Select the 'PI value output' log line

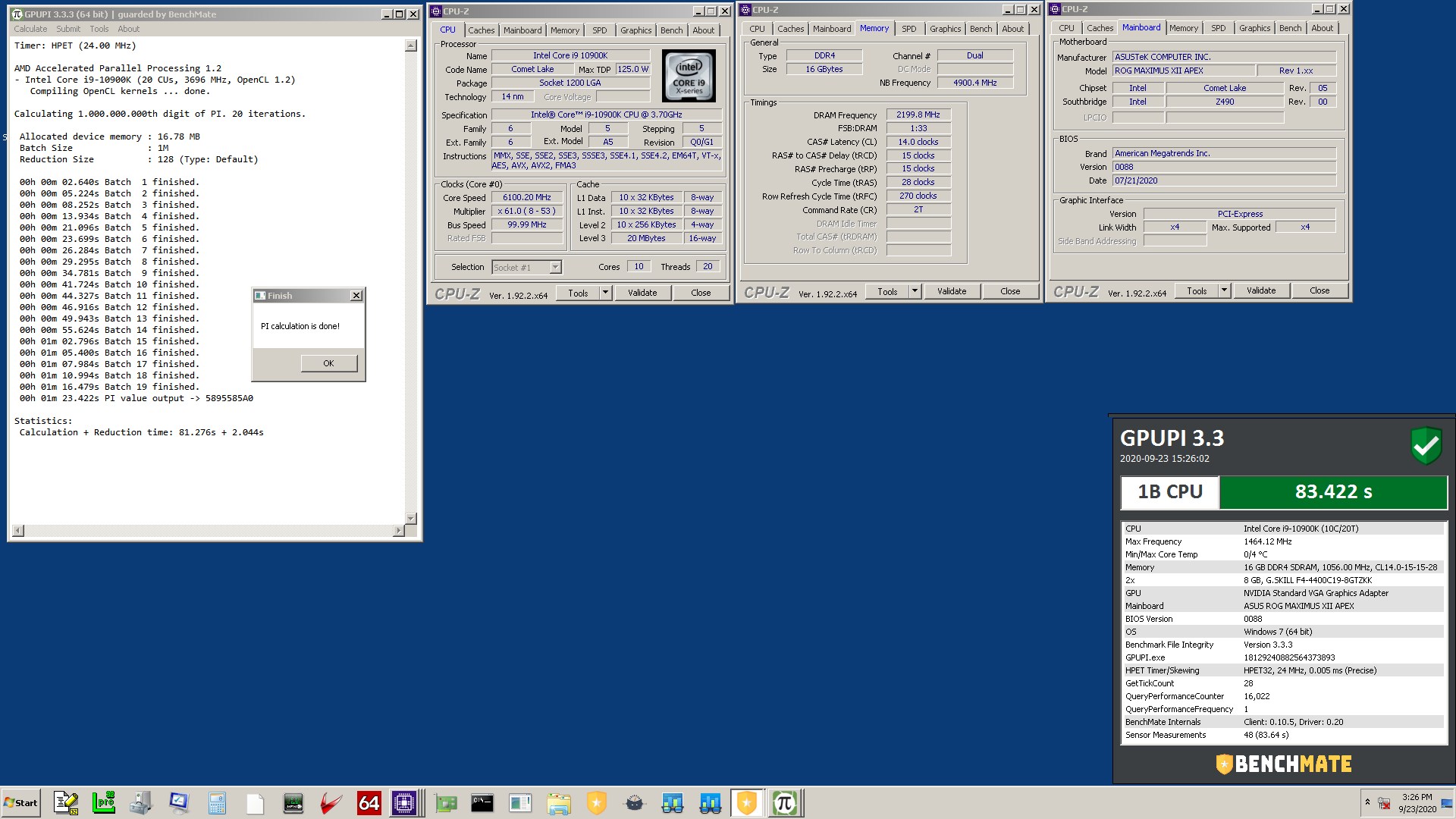pyautogui.click(x=136, y=398)
